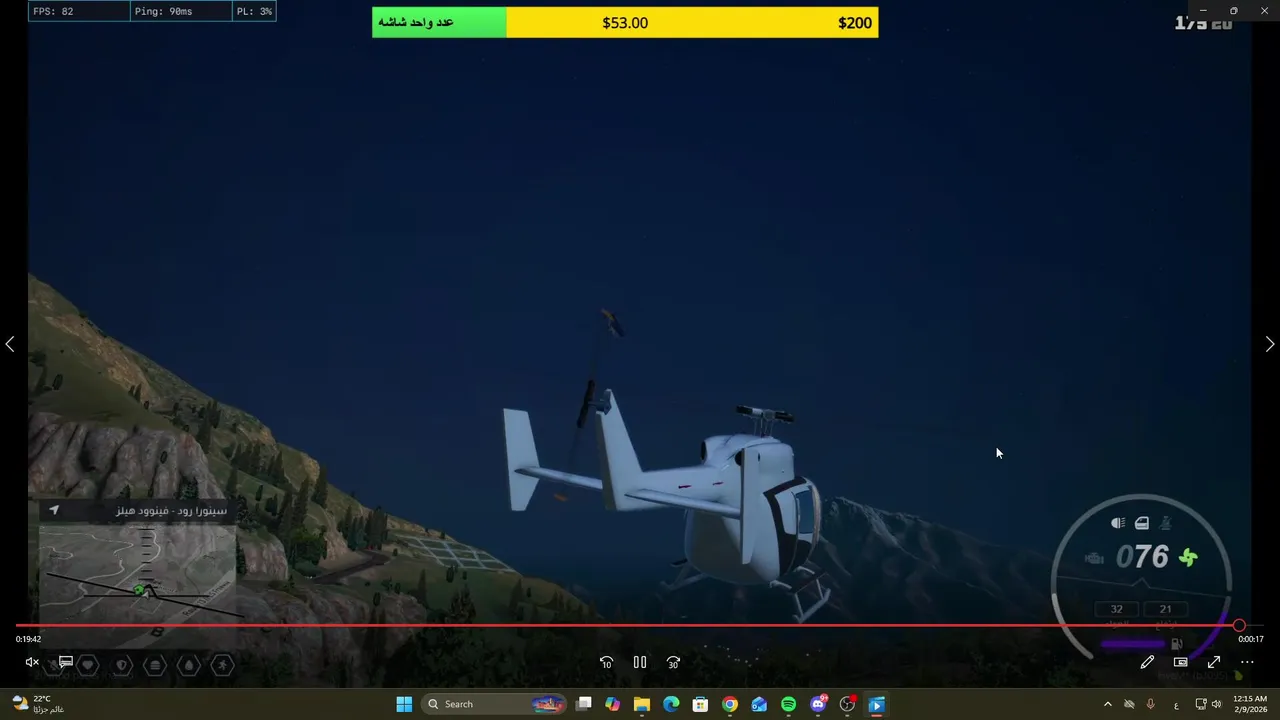Switch the Arabic input language indicator
Screen dimensions: 1280x720
pos(1175,704)
